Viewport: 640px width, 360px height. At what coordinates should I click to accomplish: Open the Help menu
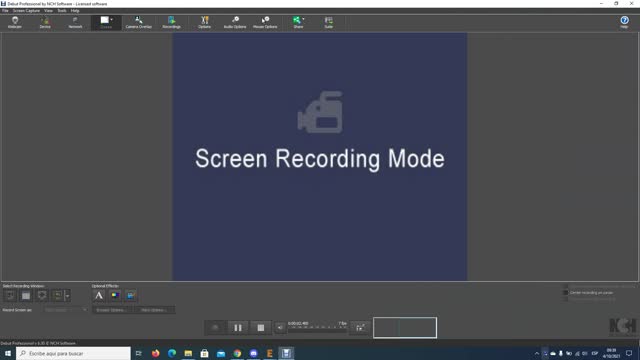tap(75, 11)
